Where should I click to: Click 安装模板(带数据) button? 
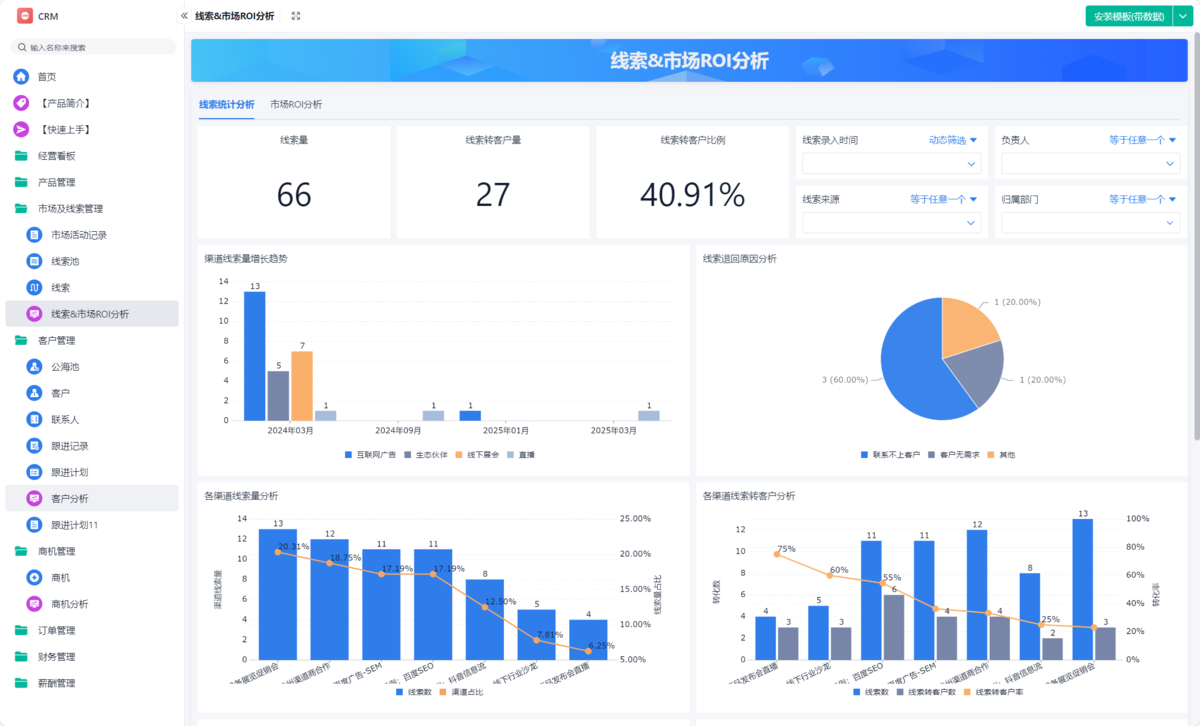pos(1129,16)
